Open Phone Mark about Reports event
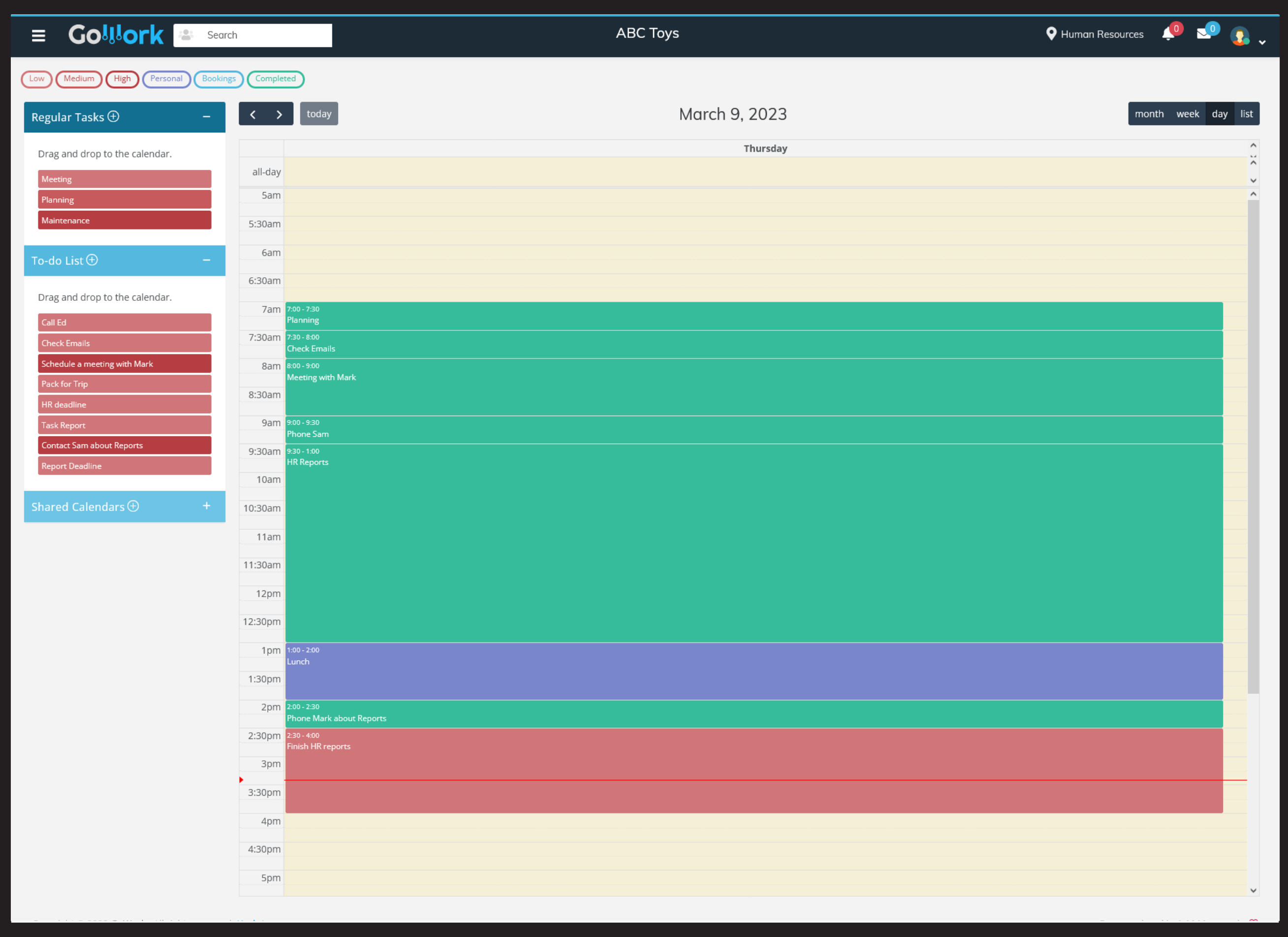 click(x=754, y=713)
